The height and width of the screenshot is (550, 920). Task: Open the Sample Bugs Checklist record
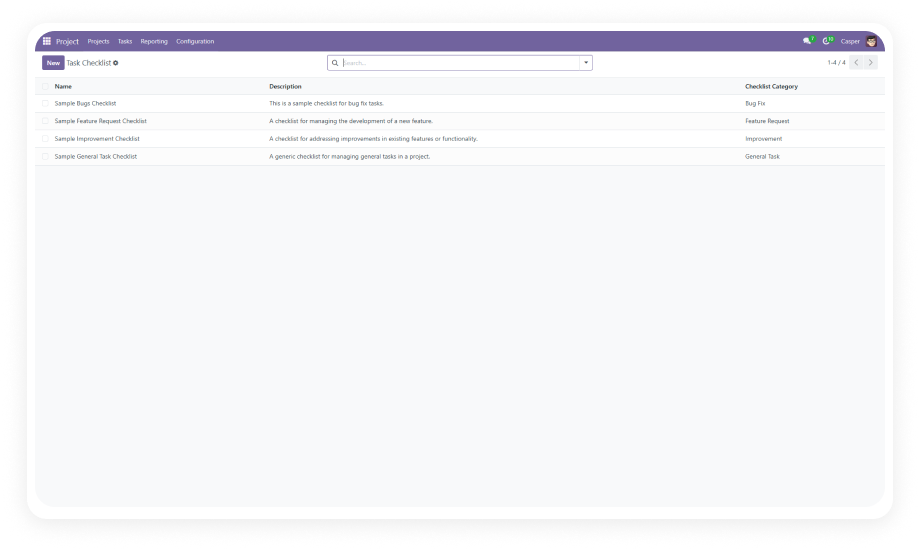pos(85,103)
